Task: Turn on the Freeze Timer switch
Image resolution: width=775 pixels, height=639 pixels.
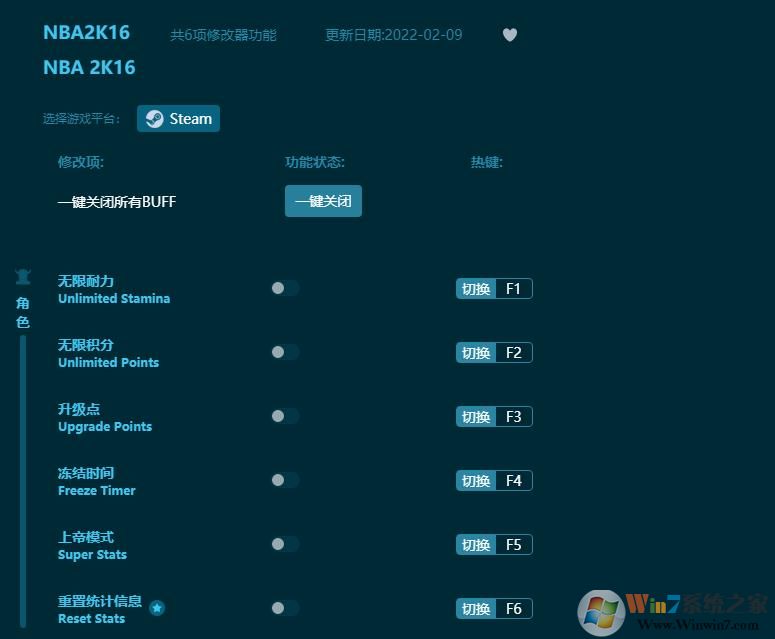Action: click(x=285, y=480)
